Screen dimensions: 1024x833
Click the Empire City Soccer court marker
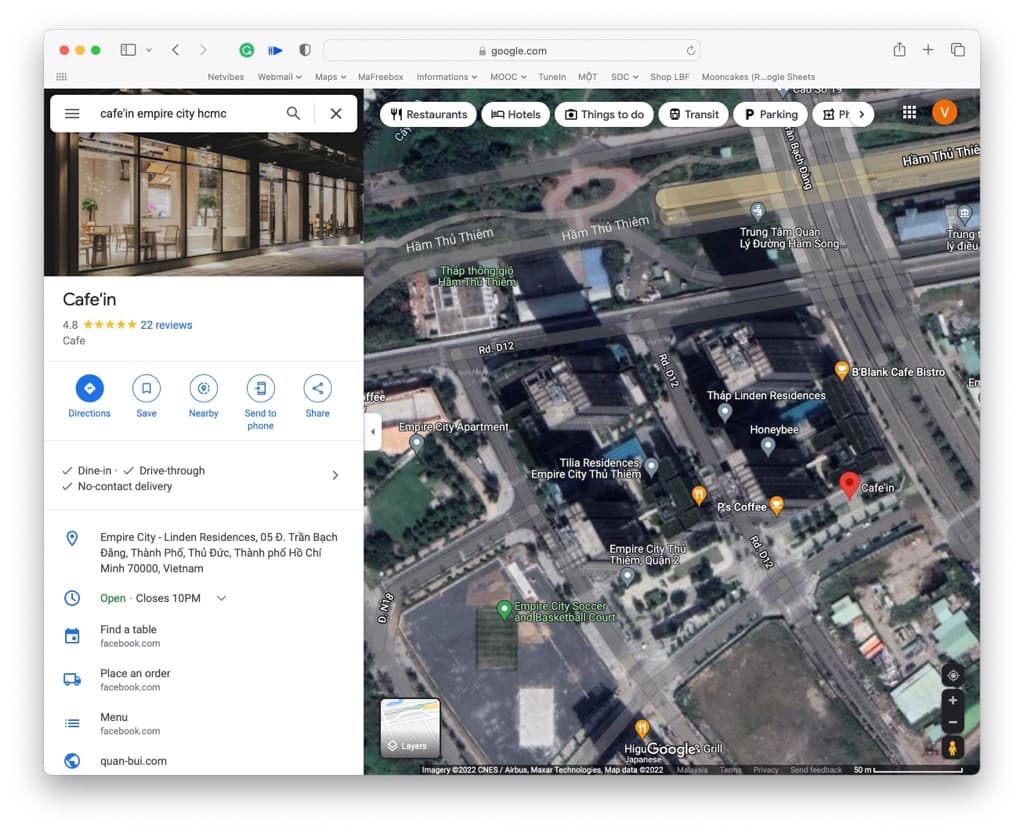point(504,609)
